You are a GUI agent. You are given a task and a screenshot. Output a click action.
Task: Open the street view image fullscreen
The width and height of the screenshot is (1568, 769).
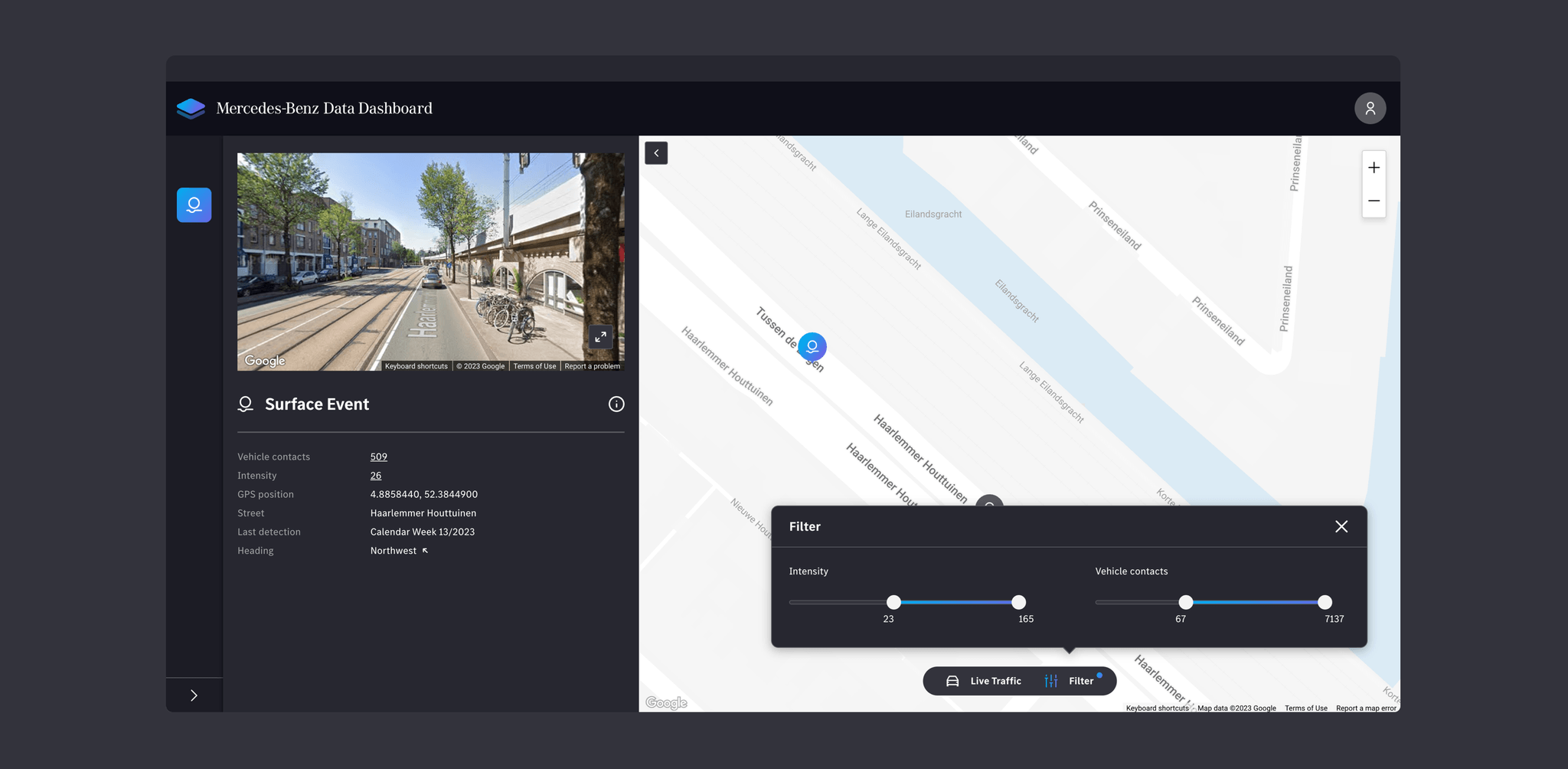tap(601, 336)
